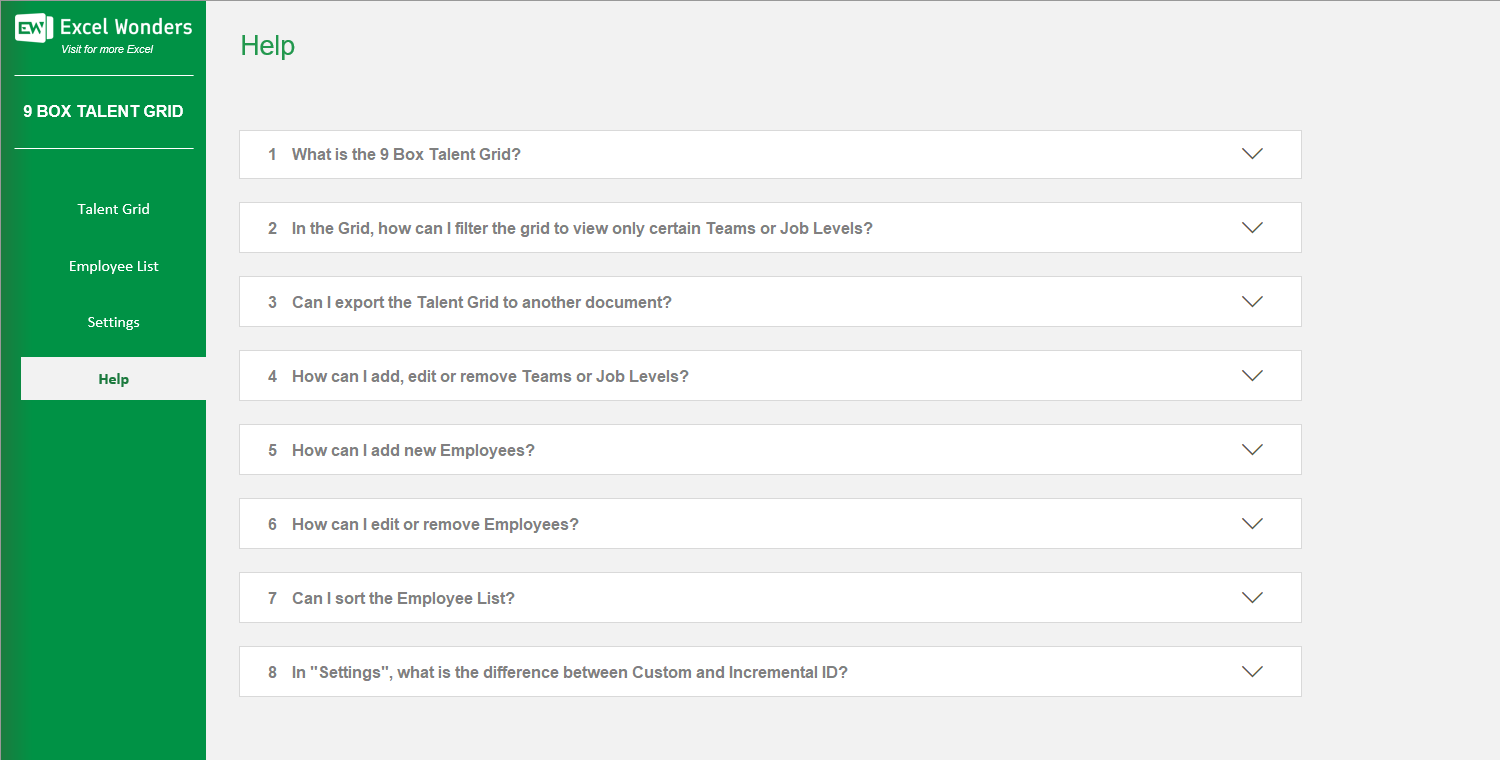The height and width of the screenshot is (760, 1500).
Task: Expand chevron for Custom and Incremental ID
Action: [1252, 672]
